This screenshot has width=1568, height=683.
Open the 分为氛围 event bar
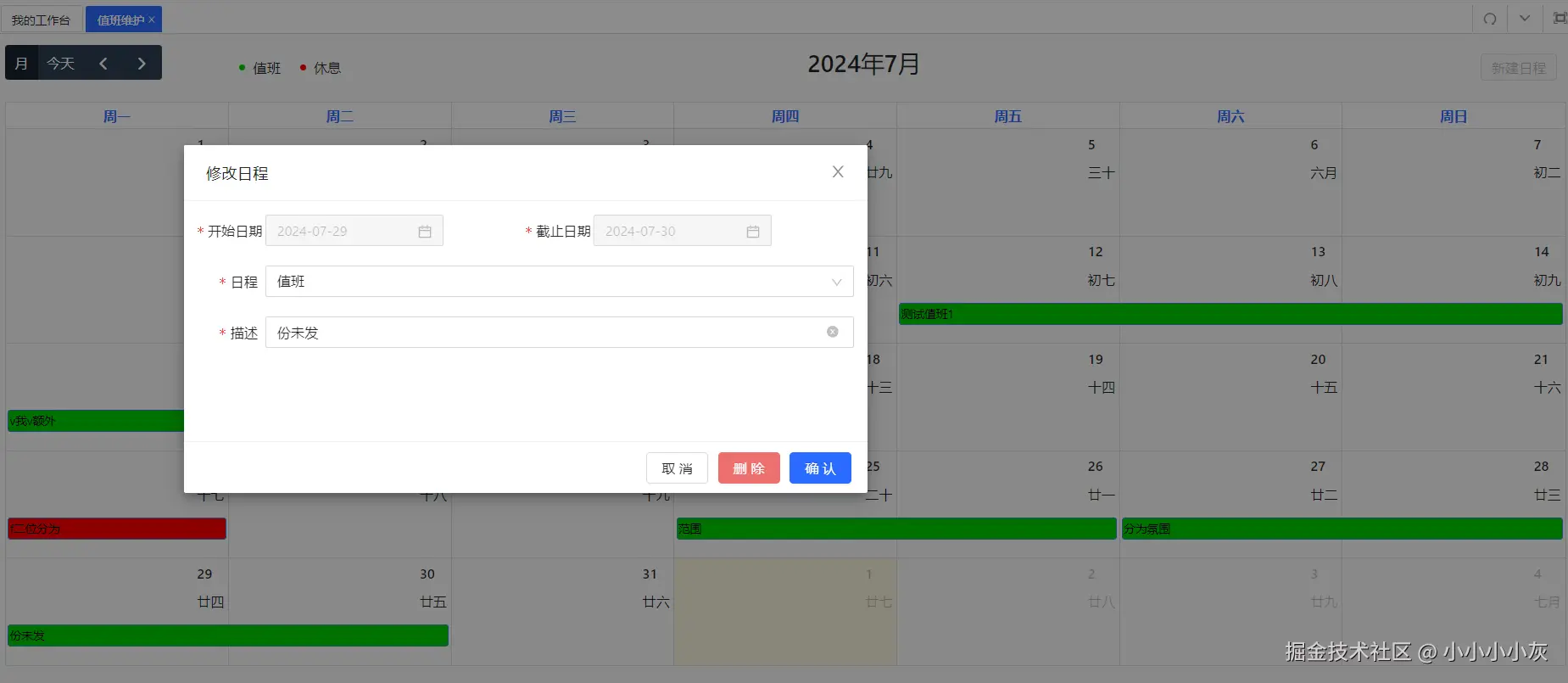[1342, 529]
